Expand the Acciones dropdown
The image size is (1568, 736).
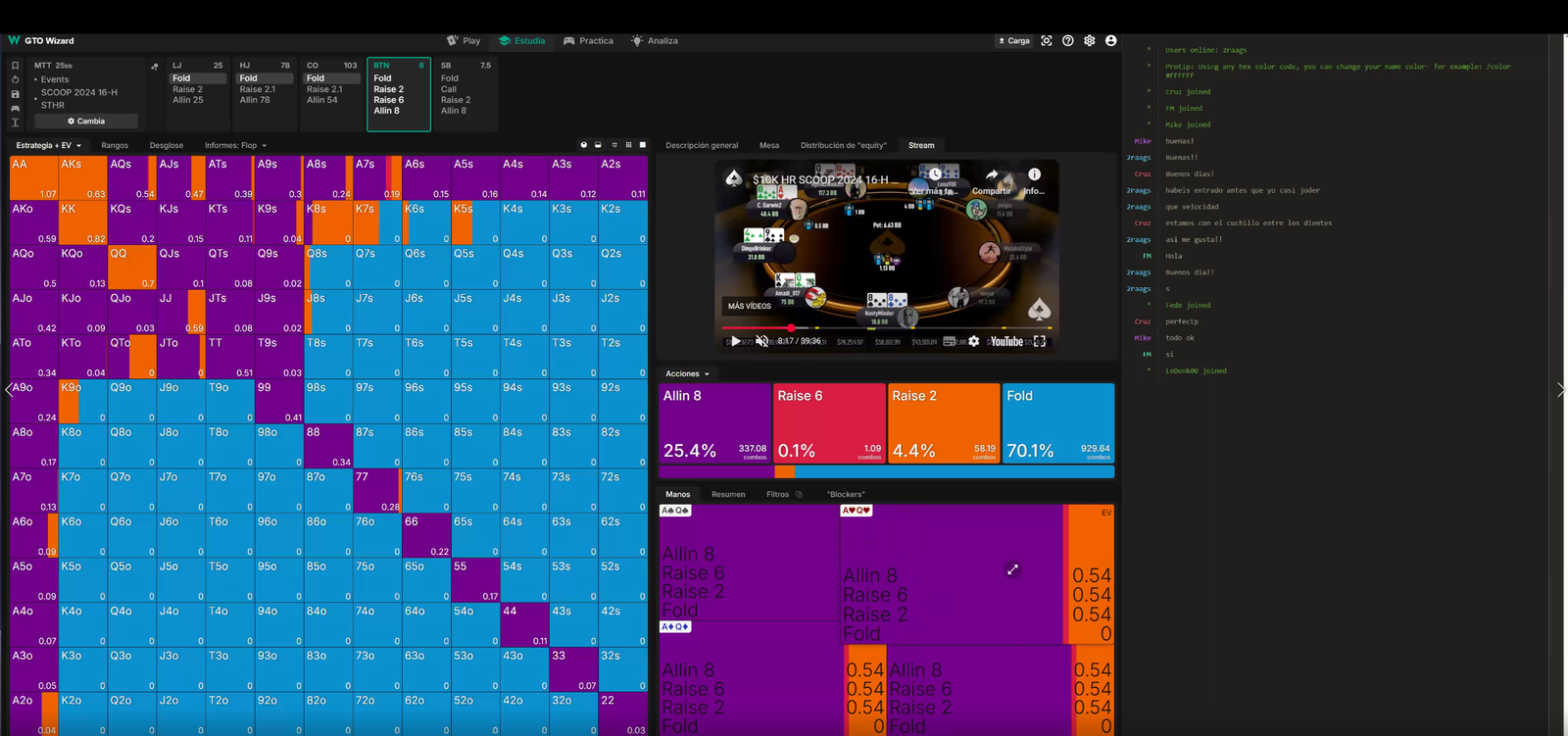pos(686,373)
